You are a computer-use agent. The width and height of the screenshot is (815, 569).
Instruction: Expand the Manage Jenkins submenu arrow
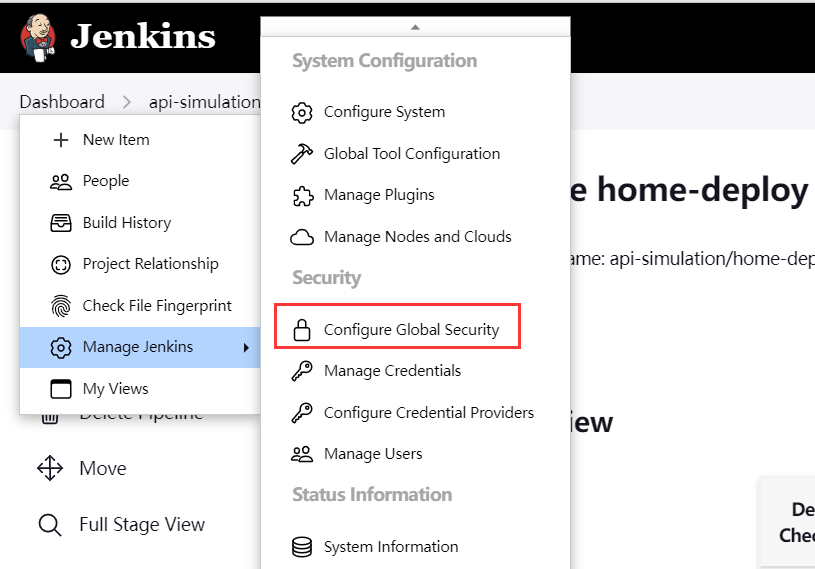click(x=246, y=348)
